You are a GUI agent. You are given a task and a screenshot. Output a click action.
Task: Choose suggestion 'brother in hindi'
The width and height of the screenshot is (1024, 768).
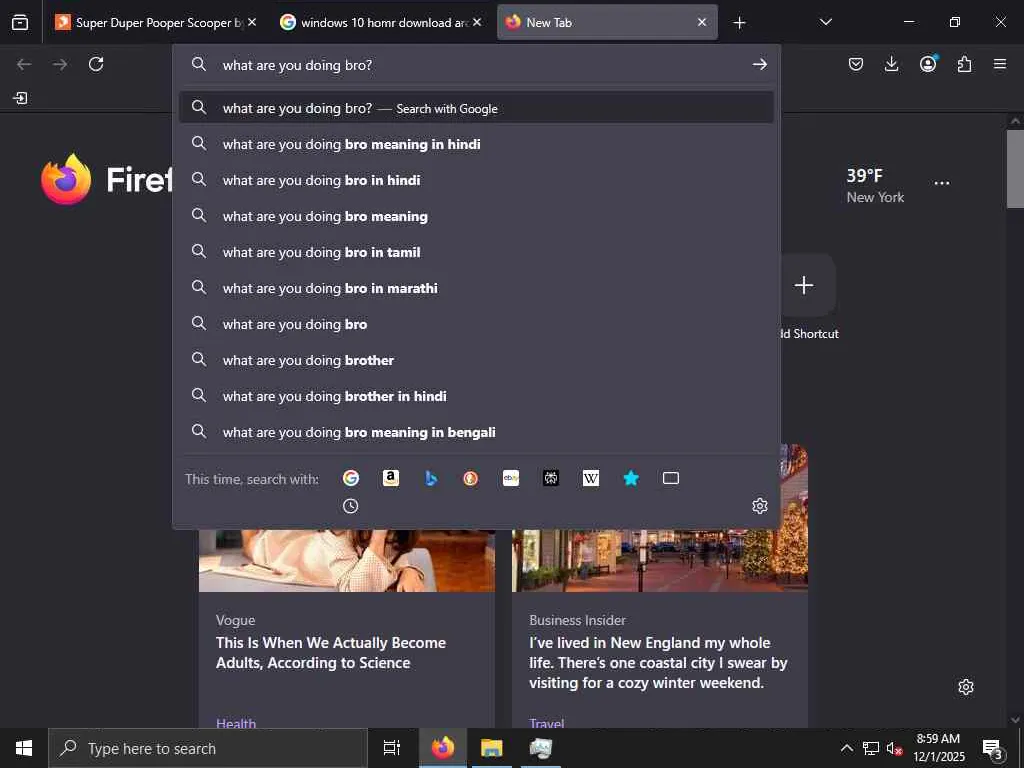coord(476,396)
